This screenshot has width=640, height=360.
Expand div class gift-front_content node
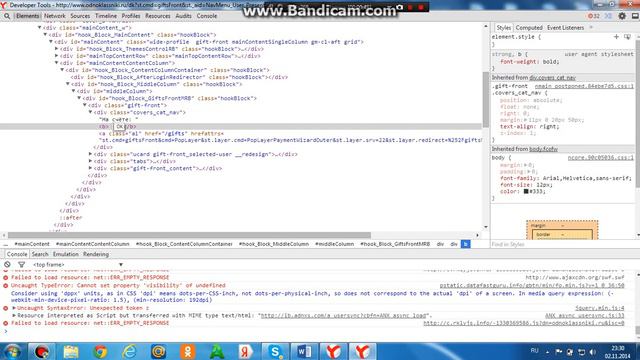point(91,168)
